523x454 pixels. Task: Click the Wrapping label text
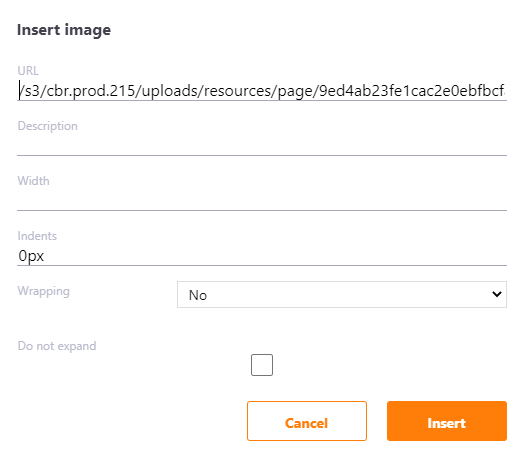(x=43, y=291)
